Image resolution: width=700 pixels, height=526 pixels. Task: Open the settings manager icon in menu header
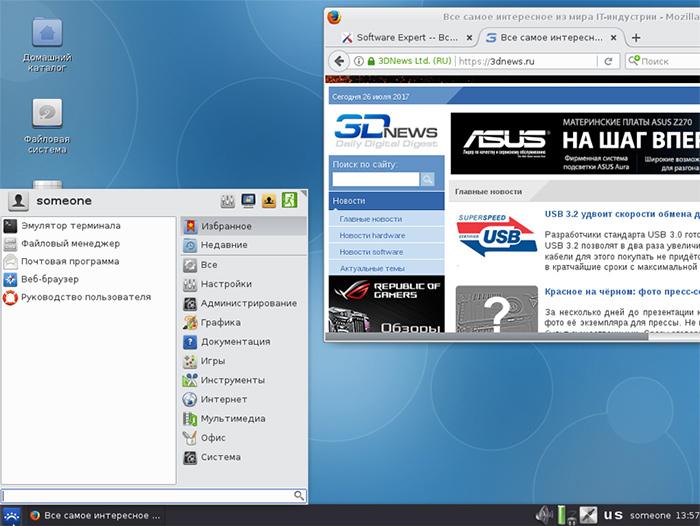[x=228, y=201]
